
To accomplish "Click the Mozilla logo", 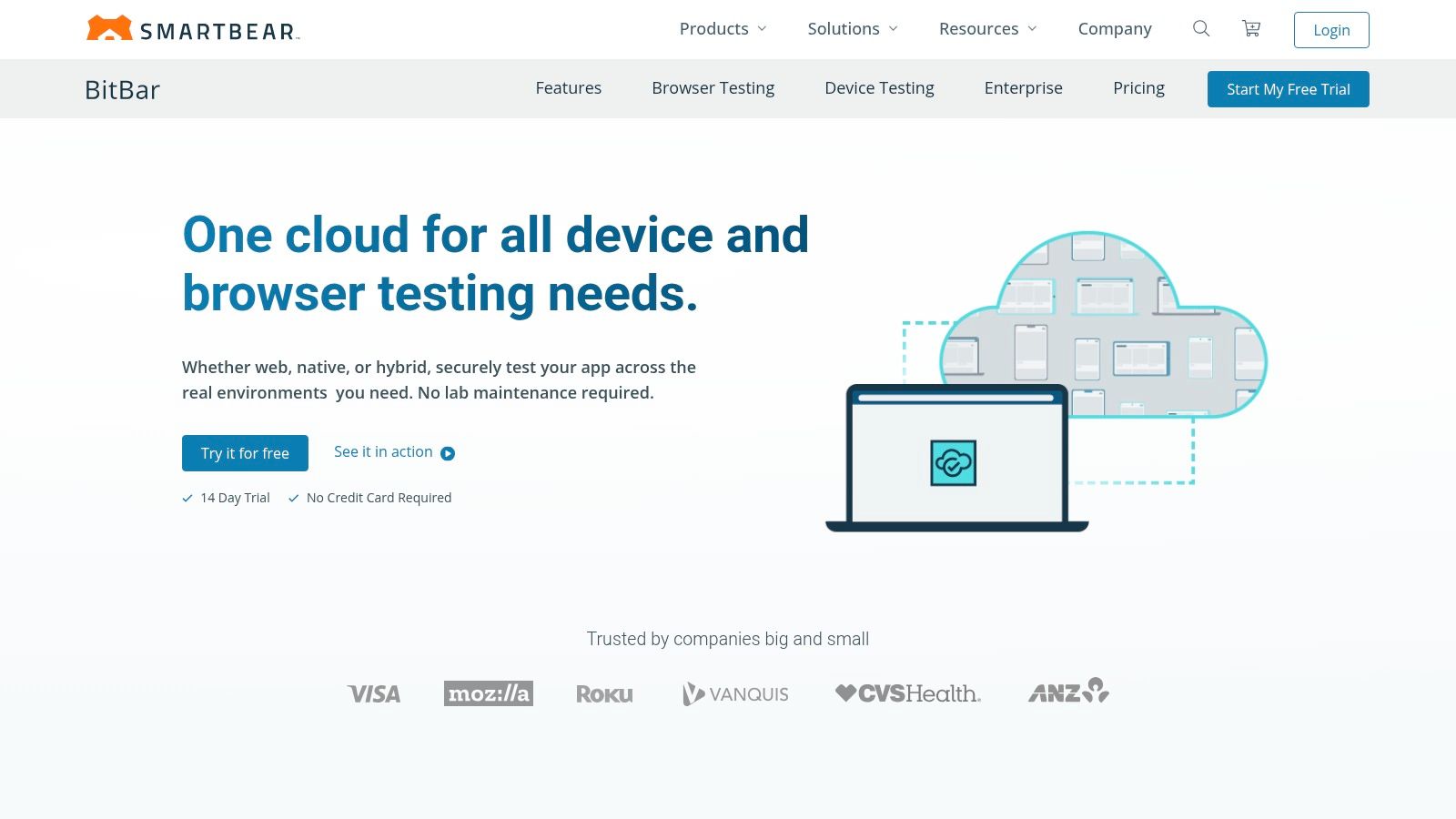I will click(x=489, y=693).
